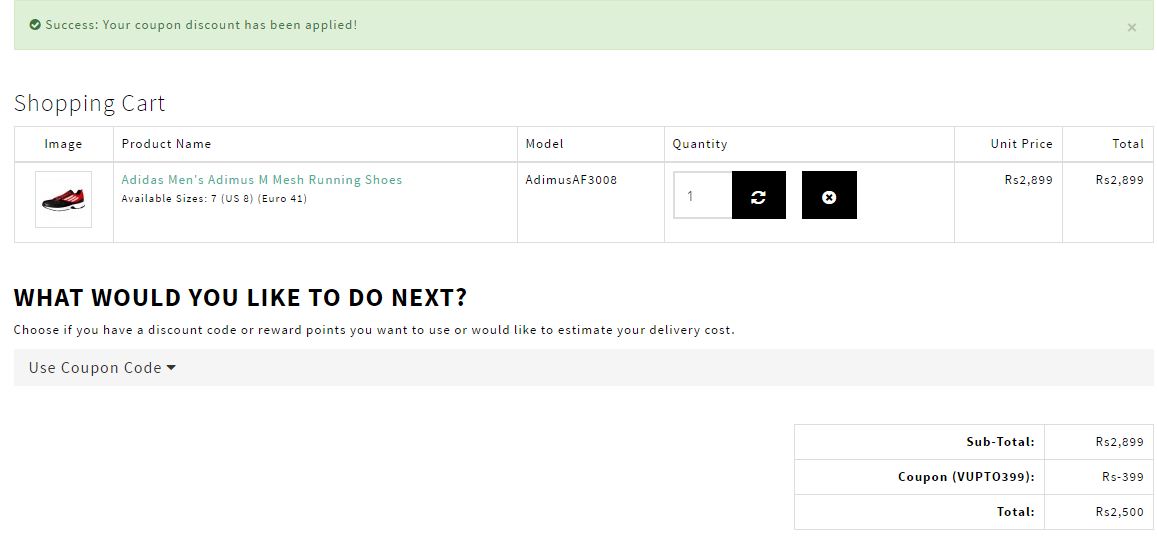Click the Model column header

(545, 144)
